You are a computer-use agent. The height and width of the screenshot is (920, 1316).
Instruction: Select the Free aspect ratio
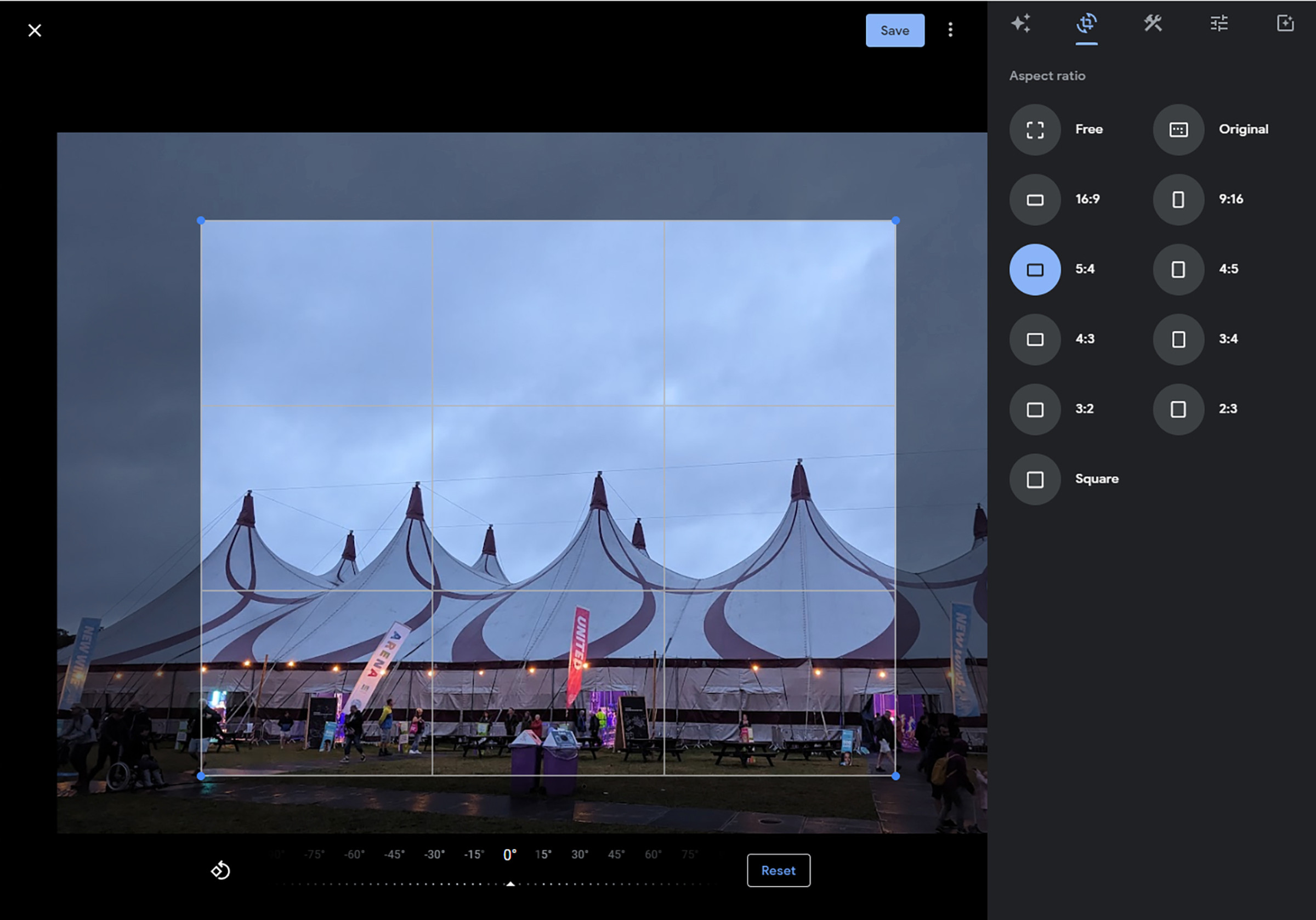tap(1035, 129)
